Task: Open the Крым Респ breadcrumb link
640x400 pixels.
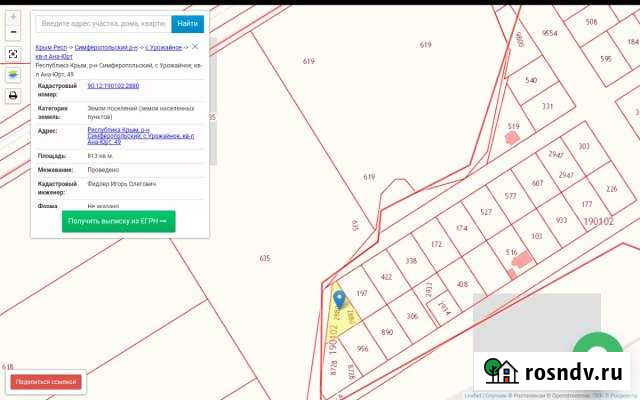Action: click(x=52, y=47)
